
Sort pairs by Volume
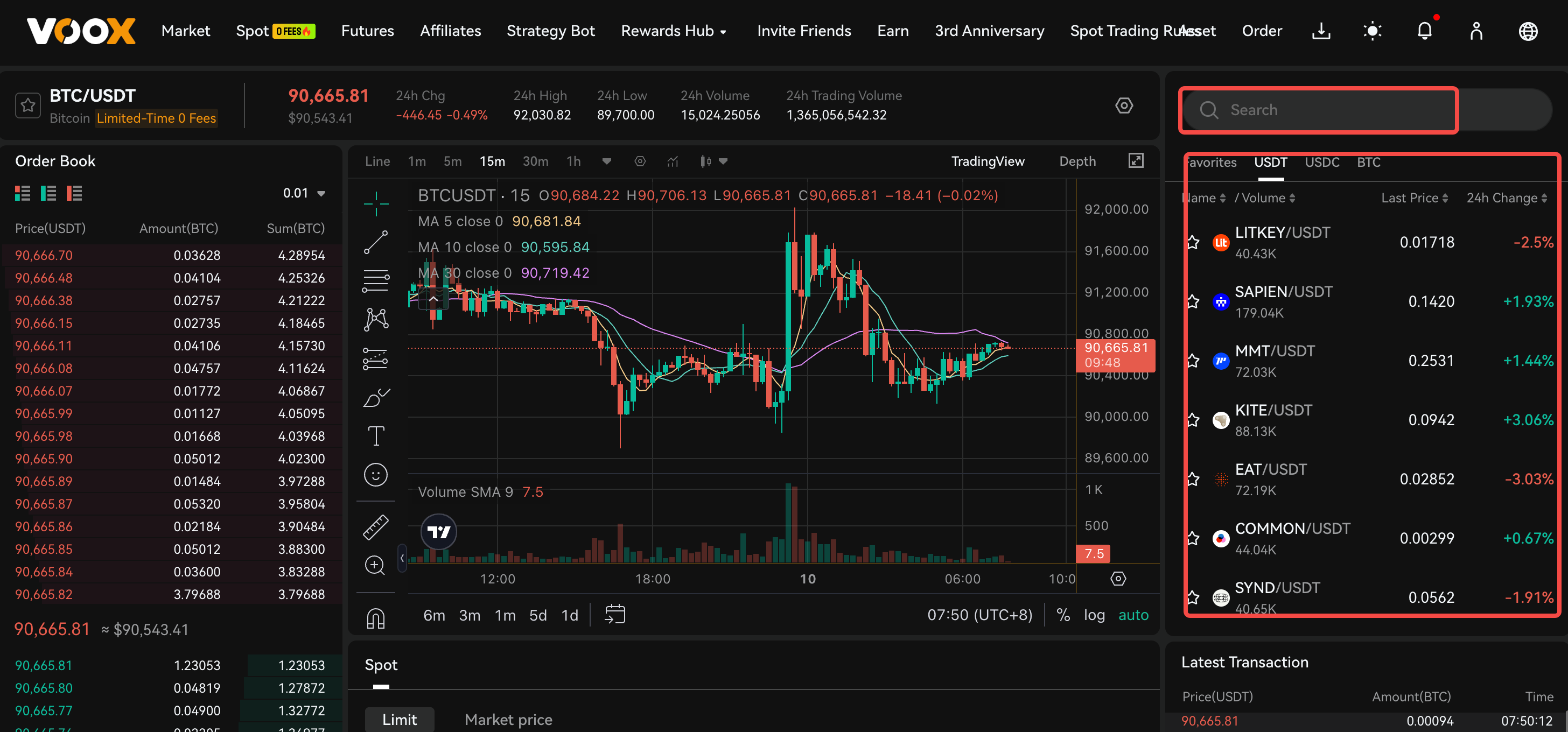pos(1268,199)
